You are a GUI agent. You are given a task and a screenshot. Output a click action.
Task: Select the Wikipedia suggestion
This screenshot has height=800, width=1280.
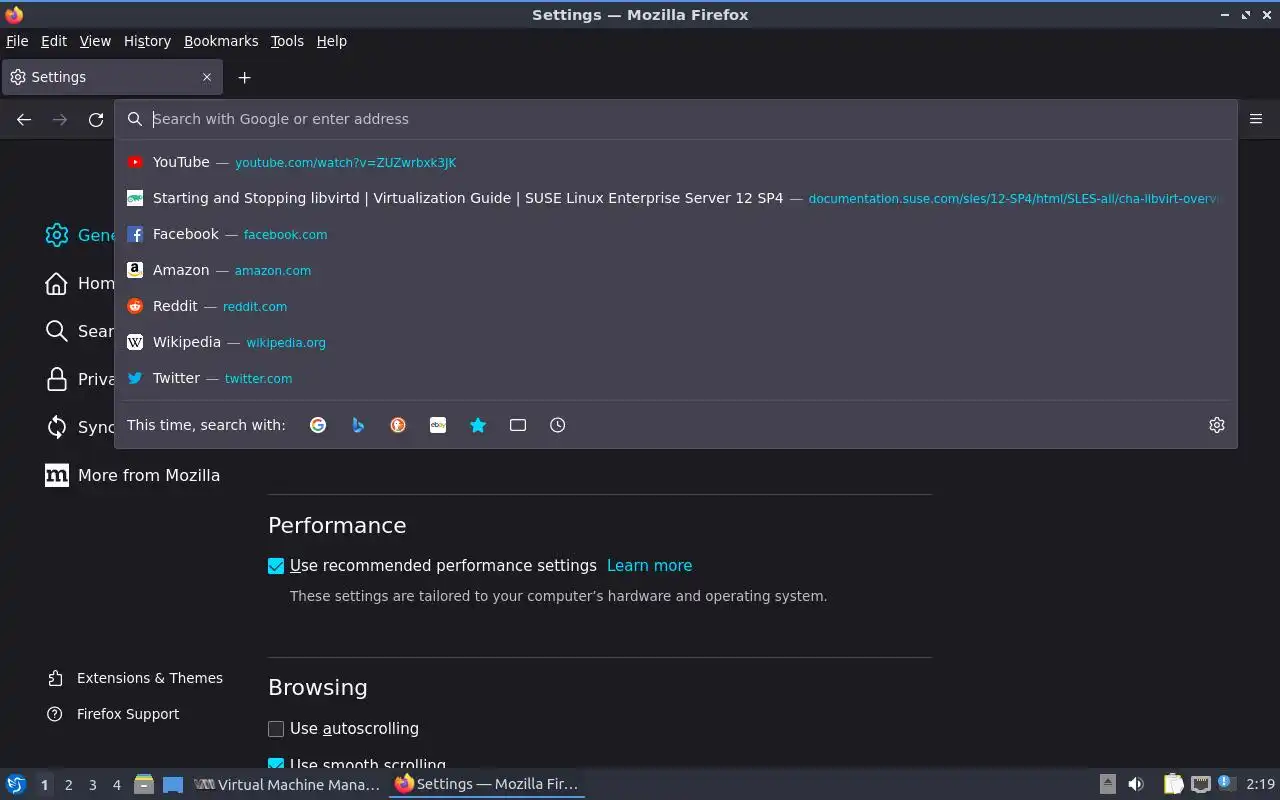click(676, 342)
